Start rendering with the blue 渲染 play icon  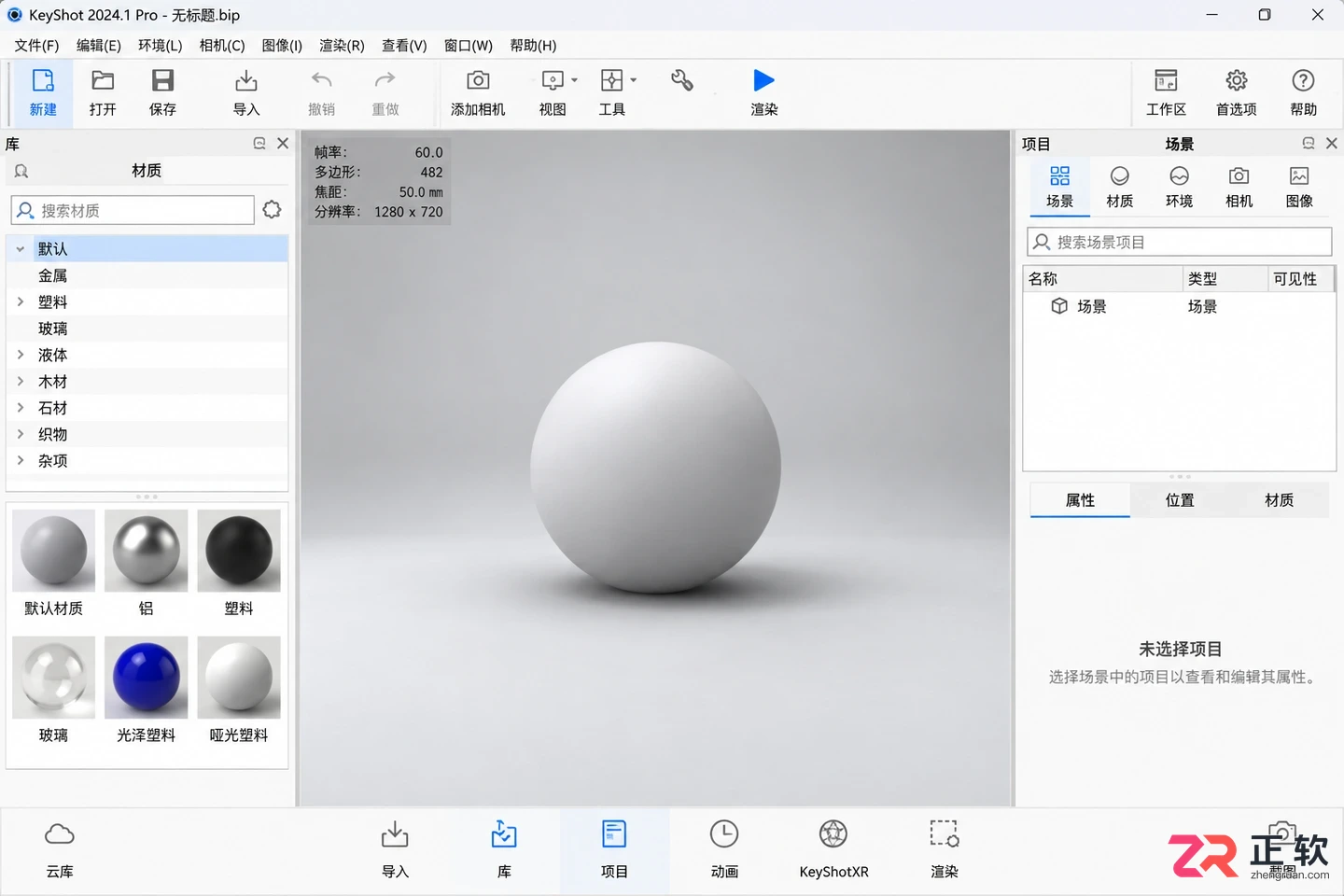[x=764, y=81]
